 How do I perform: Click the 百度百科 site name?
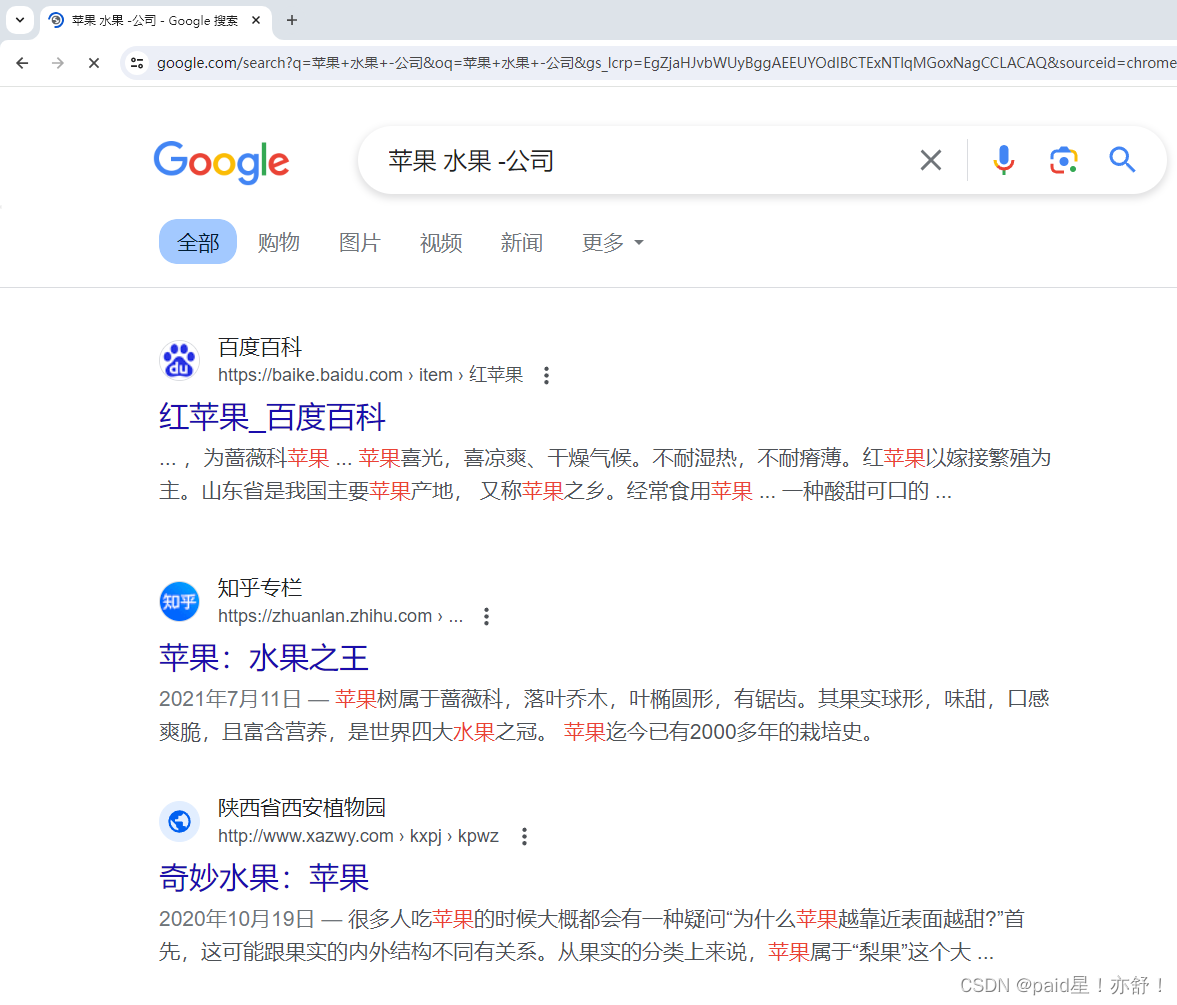[260, 347]
